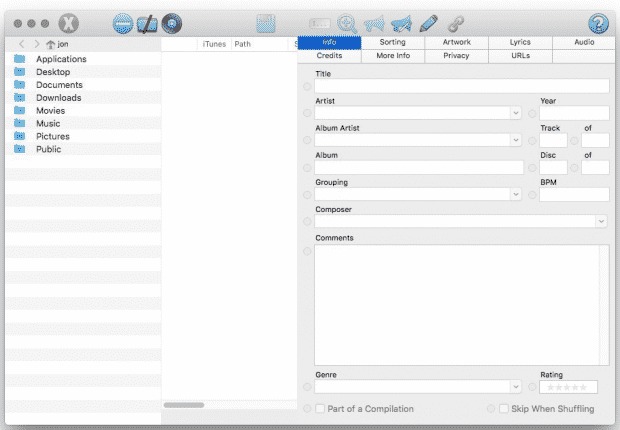Open help with the question mark icon
The width and height of the screenshot is (620, 430).
(598, 23)
